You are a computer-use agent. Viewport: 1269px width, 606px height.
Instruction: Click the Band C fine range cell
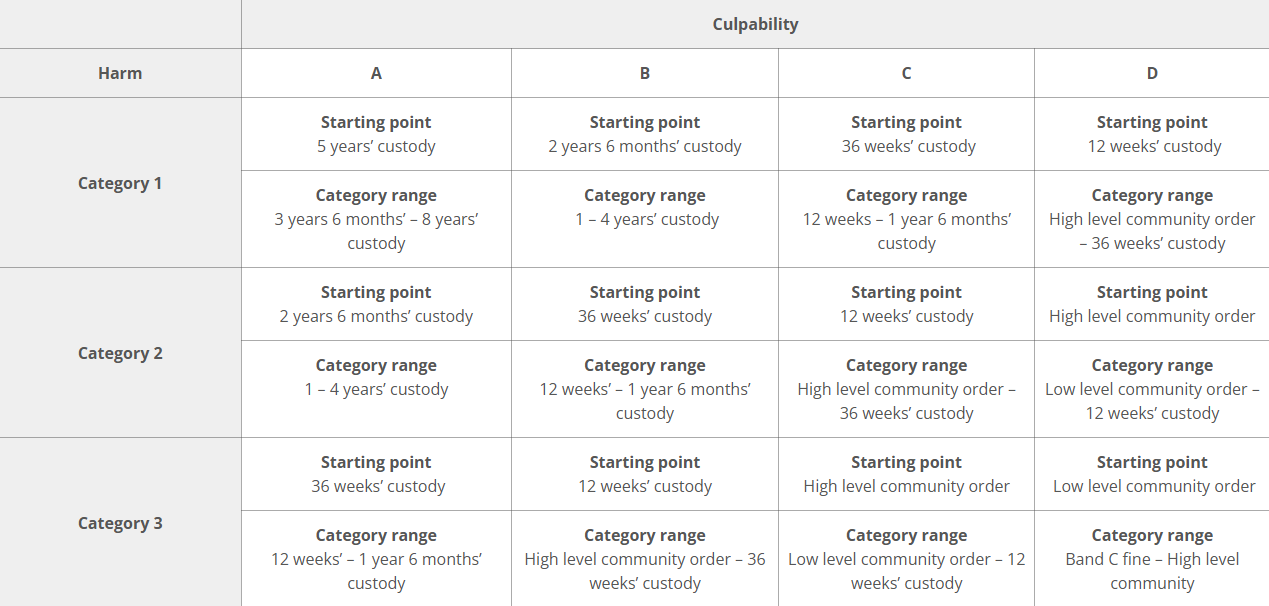point(1152,559)
